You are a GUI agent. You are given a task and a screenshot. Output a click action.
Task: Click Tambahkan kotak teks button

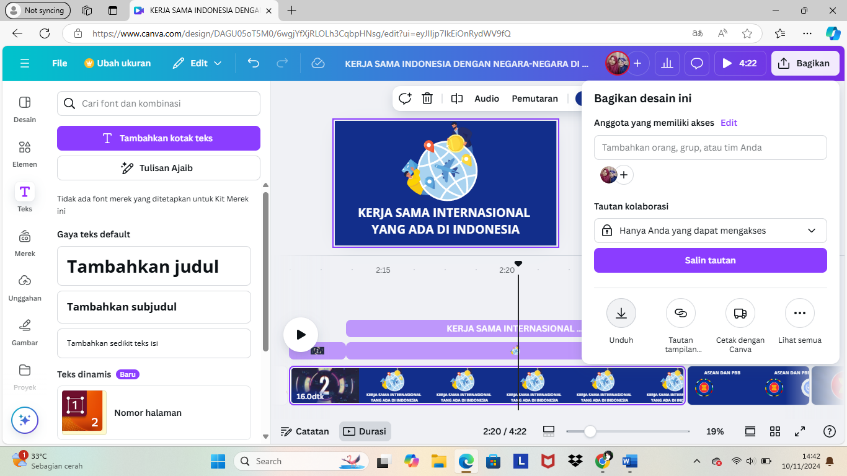pos(158,138)
